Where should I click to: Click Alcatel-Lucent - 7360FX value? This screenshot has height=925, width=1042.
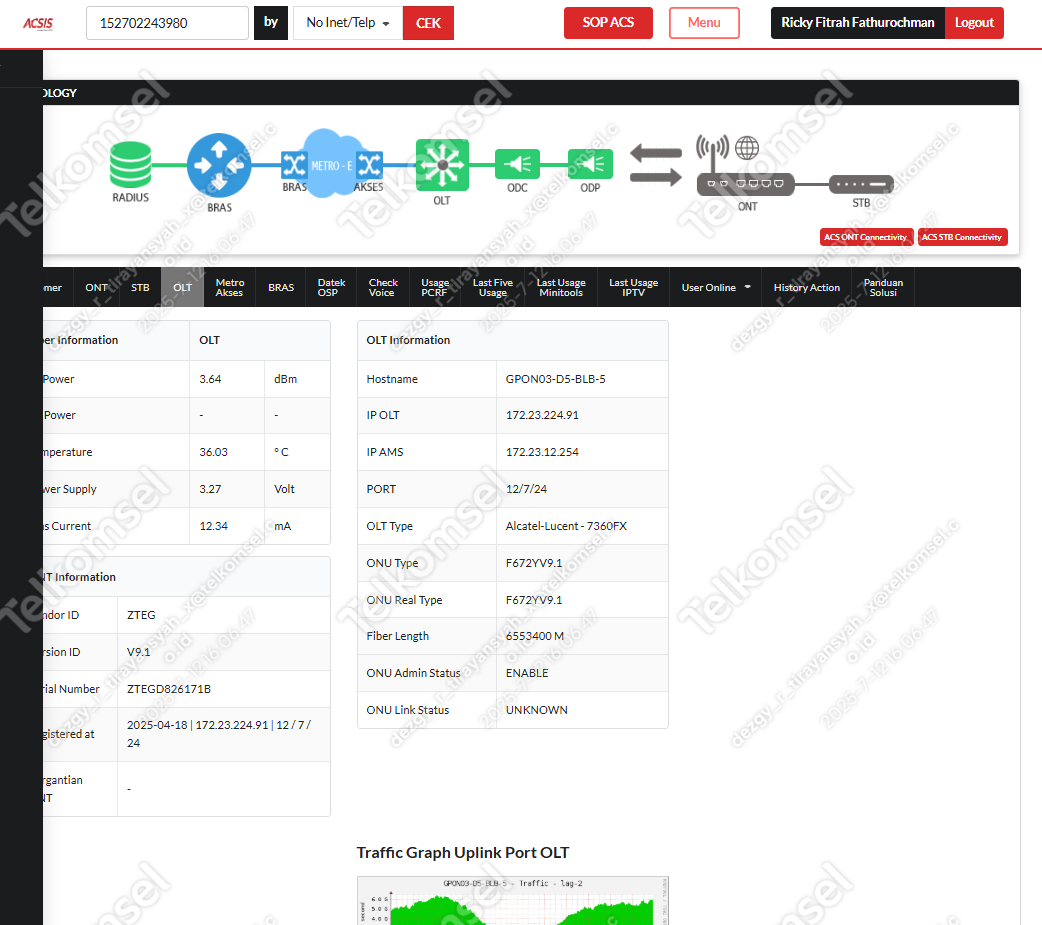coord(566,526)
